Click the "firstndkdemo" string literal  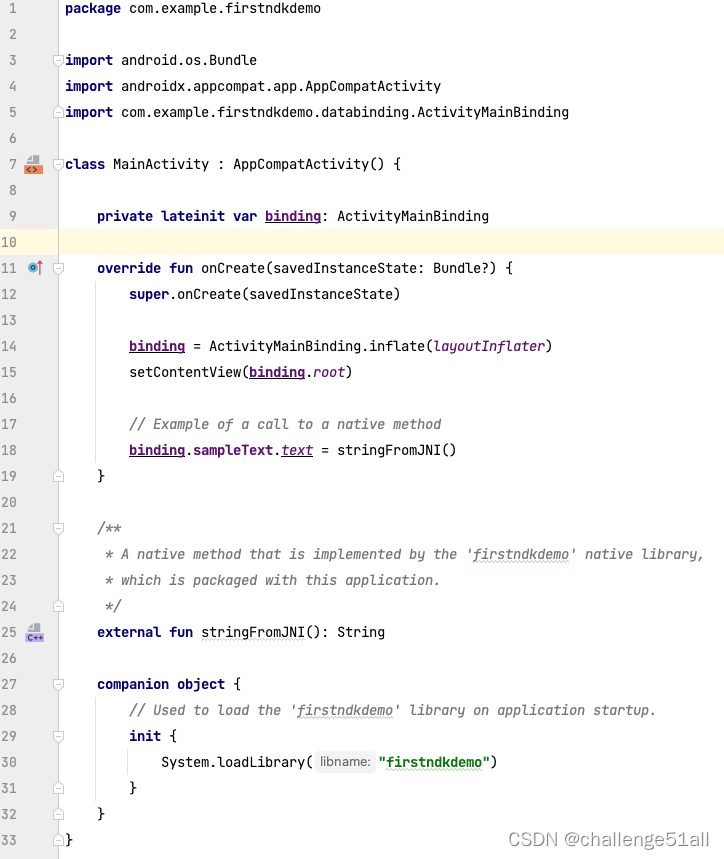(x=433, y=762)
